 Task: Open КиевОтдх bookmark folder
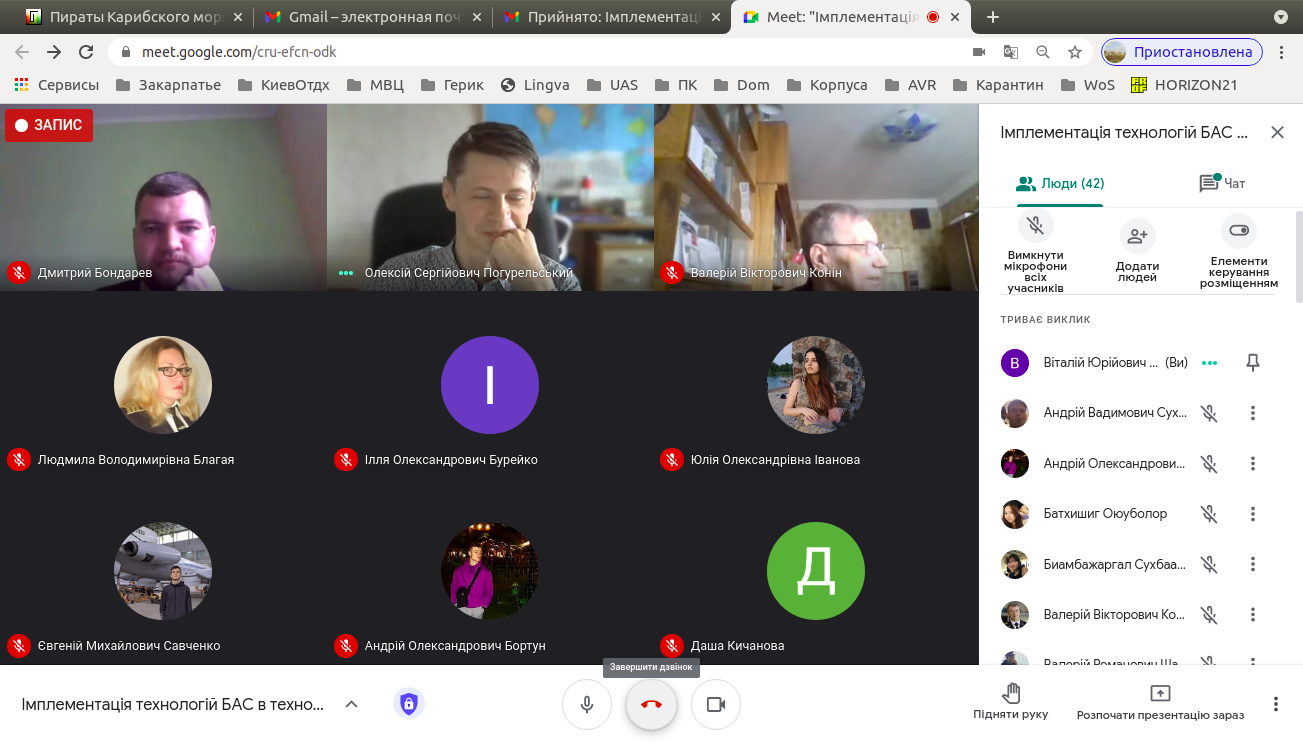pos(283,85)
